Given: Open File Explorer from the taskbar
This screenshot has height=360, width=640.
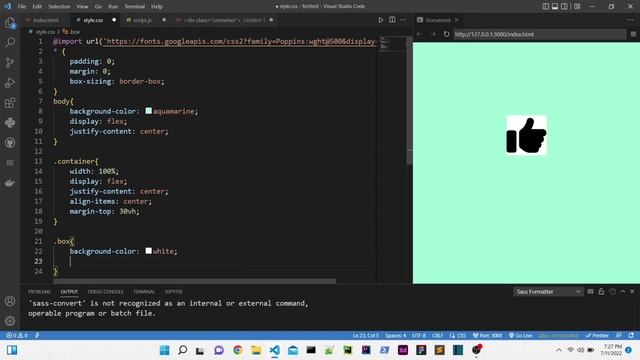Looking at the screenshot, I should click(x=256, y=350).
